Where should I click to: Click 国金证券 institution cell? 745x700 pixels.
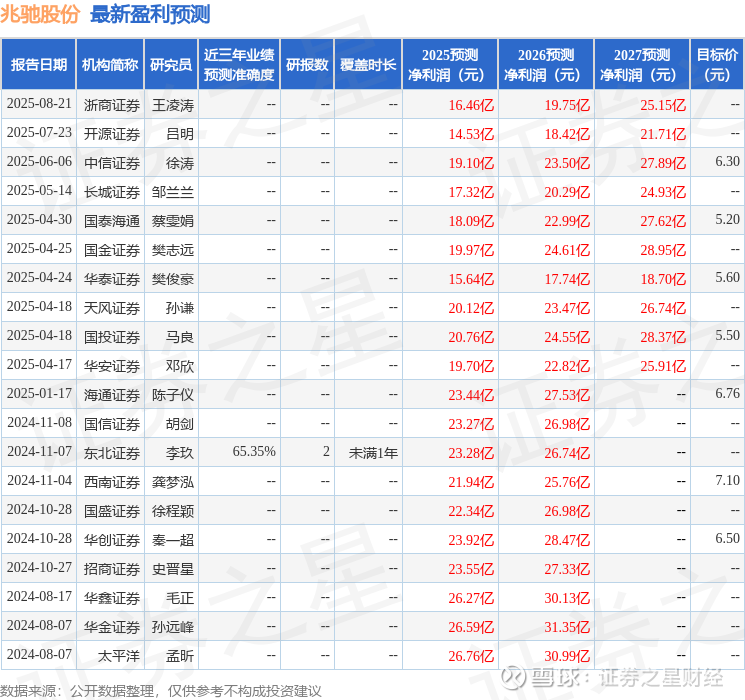tap(112, 250)
